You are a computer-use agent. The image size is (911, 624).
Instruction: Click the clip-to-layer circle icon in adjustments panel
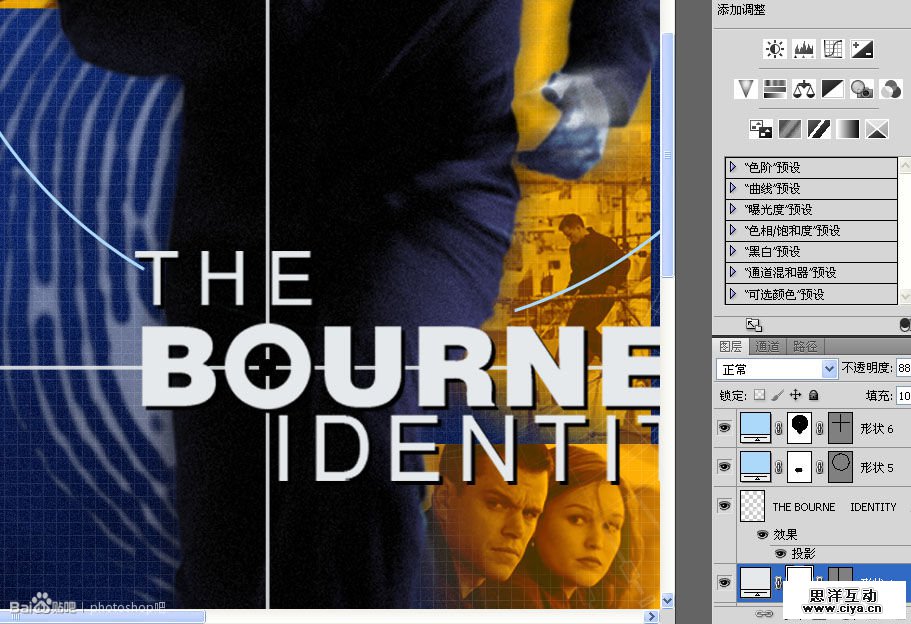tap(905, 325)
